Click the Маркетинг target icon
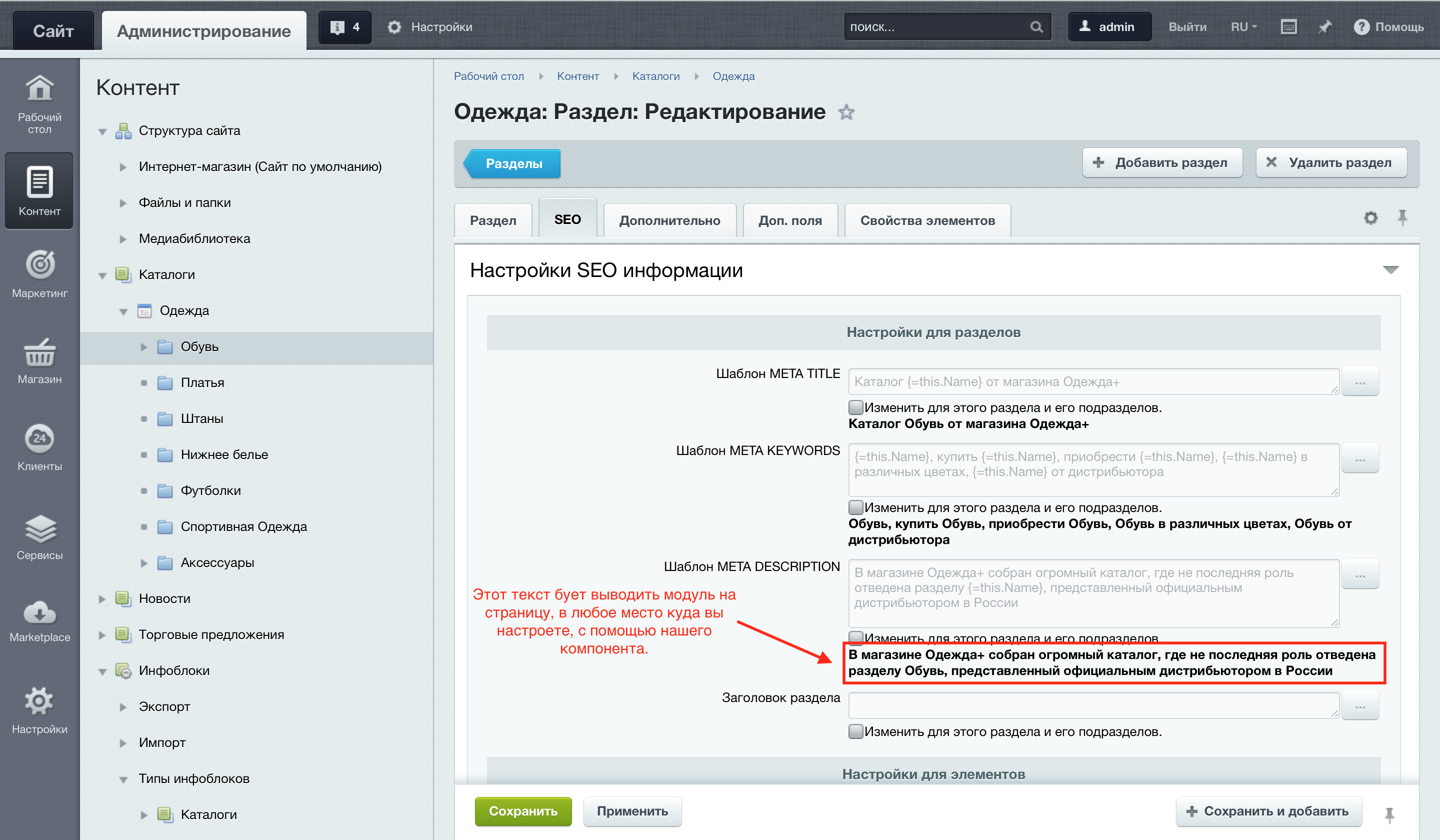Image resolution: width=1440 pixels, height=840 pixels. pos(39,265)
